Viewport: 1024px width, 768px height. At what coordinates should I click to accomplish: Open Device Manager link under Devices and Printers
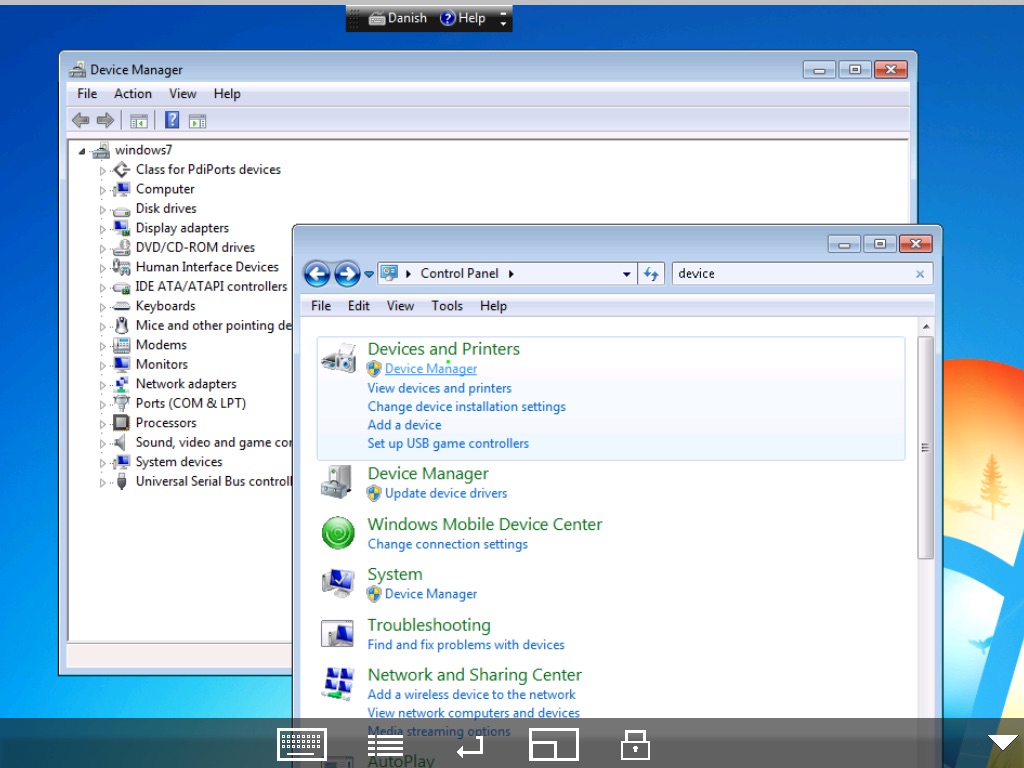(x=431, y=369)
